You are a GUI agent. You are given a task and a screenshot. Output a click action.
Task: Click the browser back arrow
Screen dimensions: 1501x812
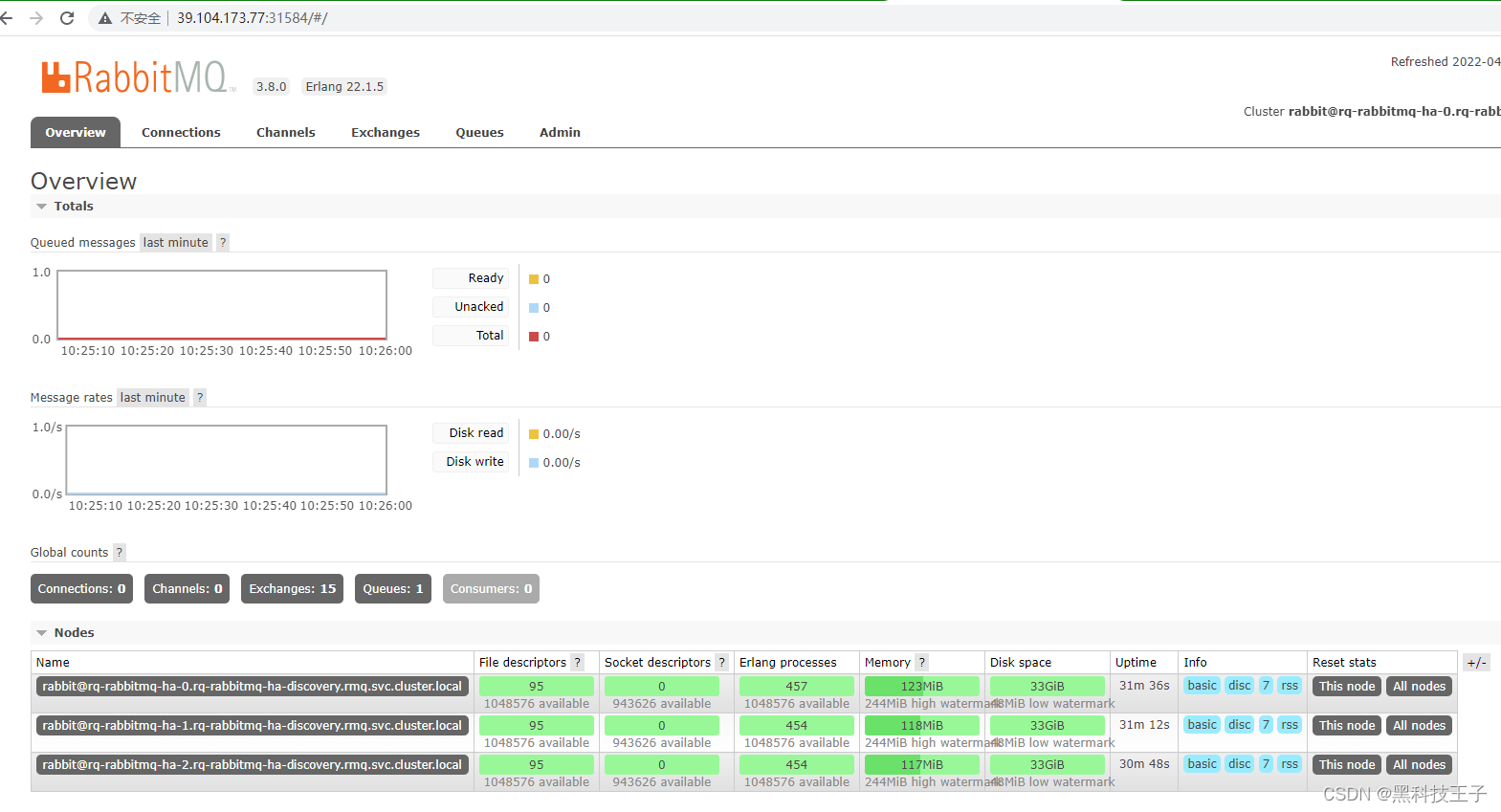(x=7, y=18)
